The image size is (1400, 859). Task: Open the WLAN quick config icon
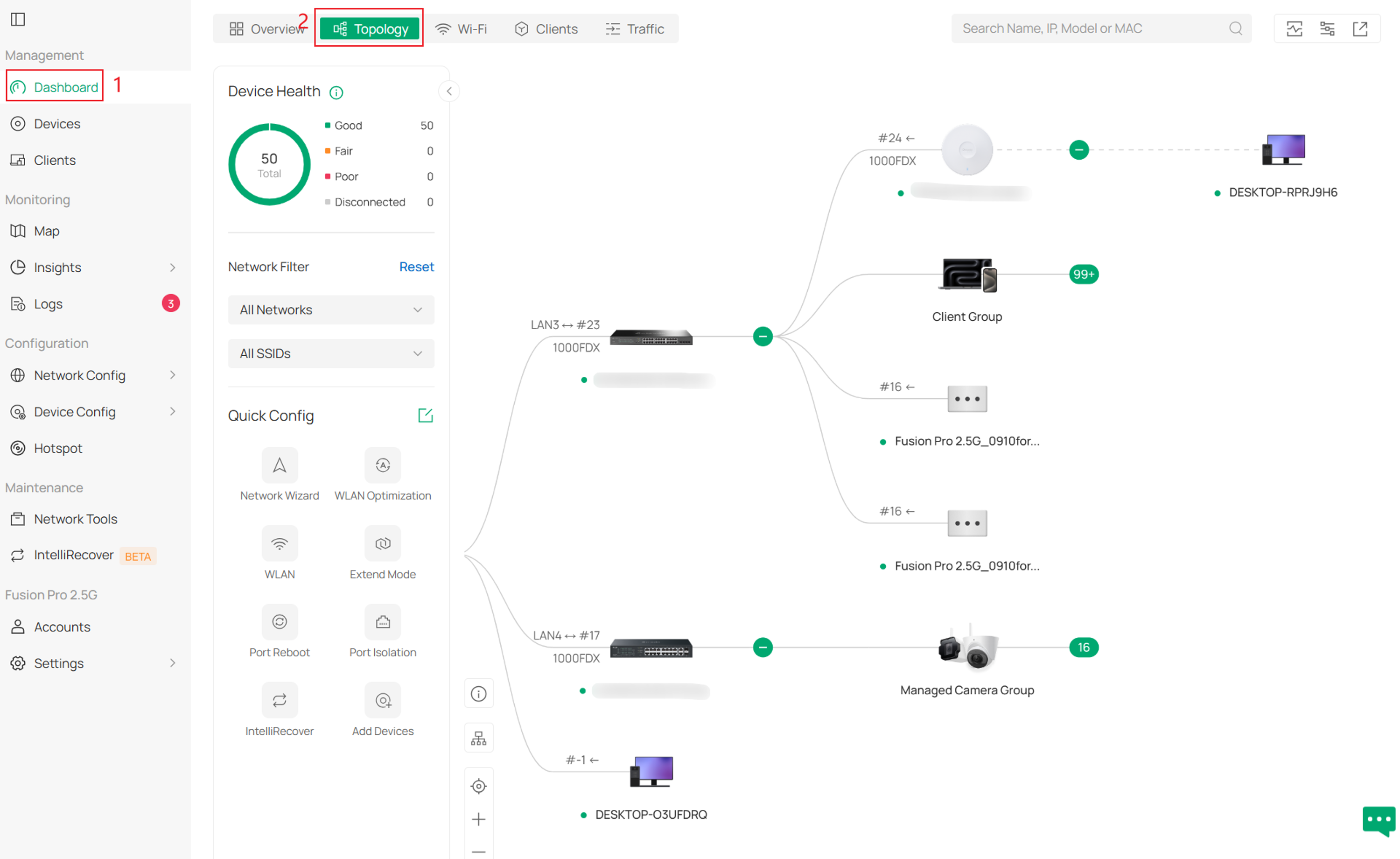[280, 544]
